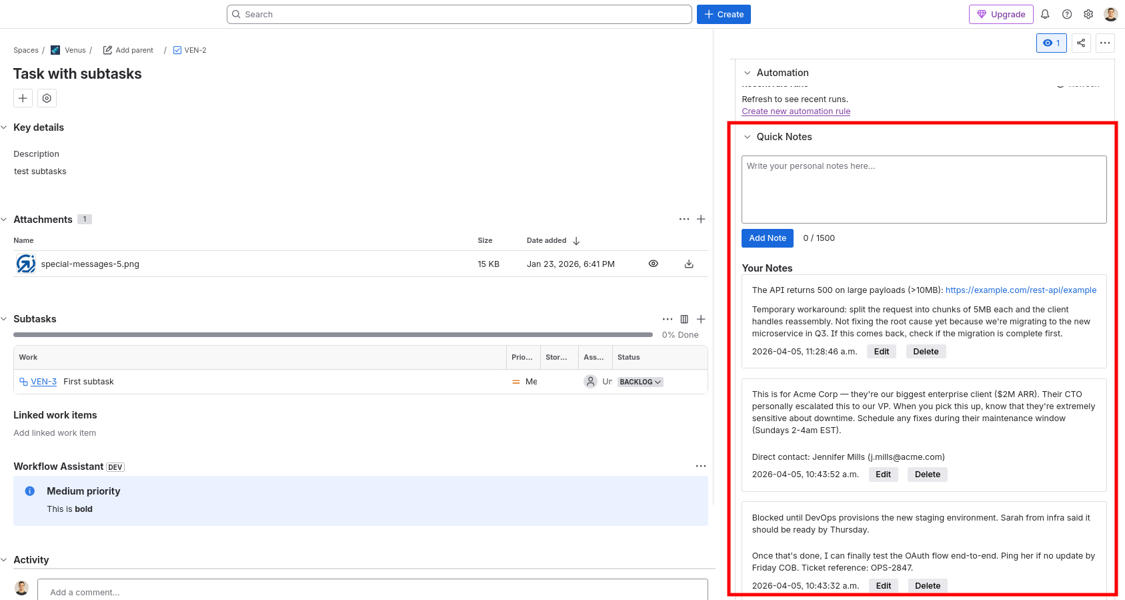The height and width of the screenshot is (600, 1125).
Task: Delete the Acme Corp note
Action: [927, 474]
